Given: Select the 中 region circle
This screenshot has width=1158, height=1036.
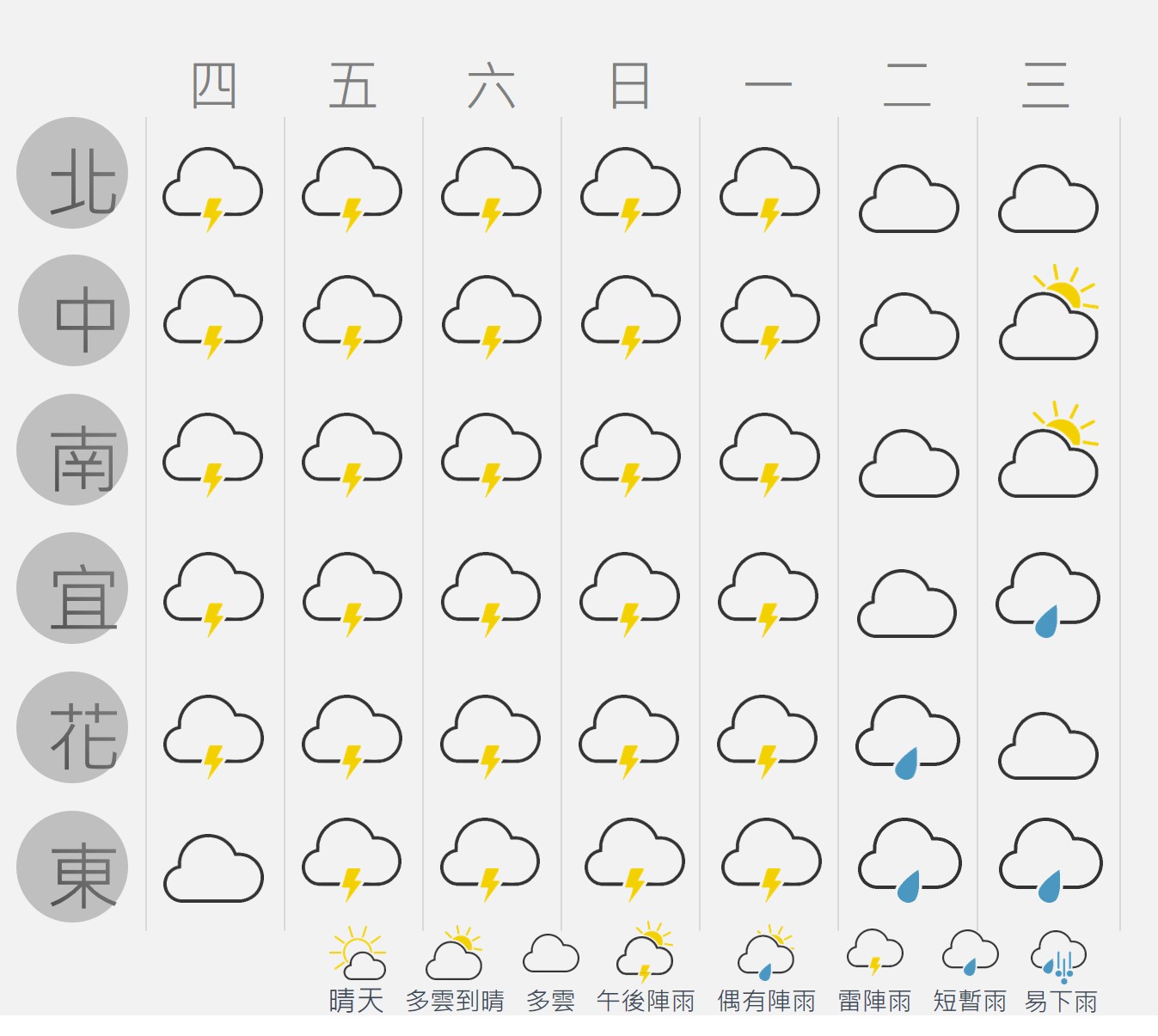Looking at the screenshot, I should 74,310.
